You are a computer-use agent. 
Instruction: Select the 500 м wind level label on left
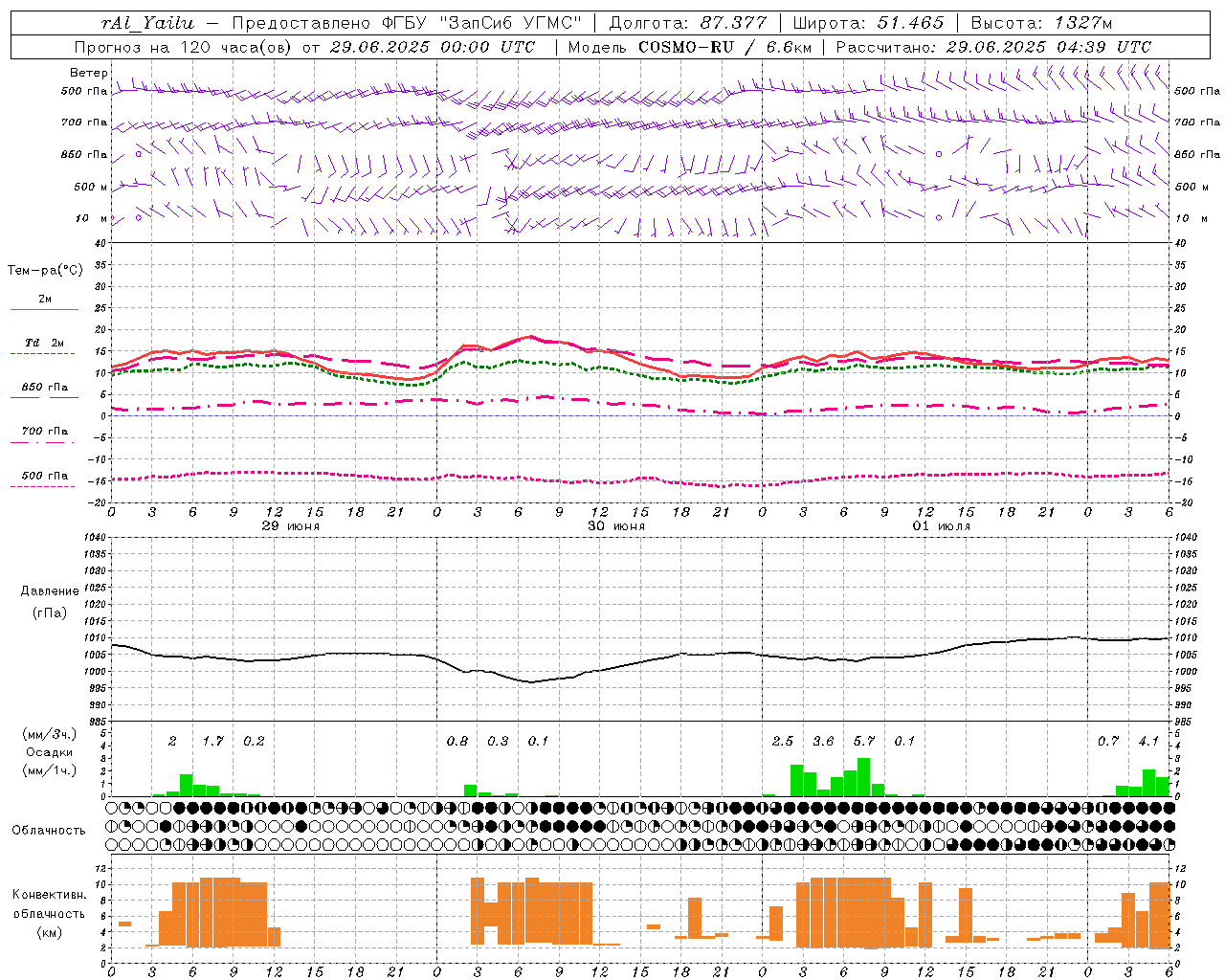tap(91, 187)
